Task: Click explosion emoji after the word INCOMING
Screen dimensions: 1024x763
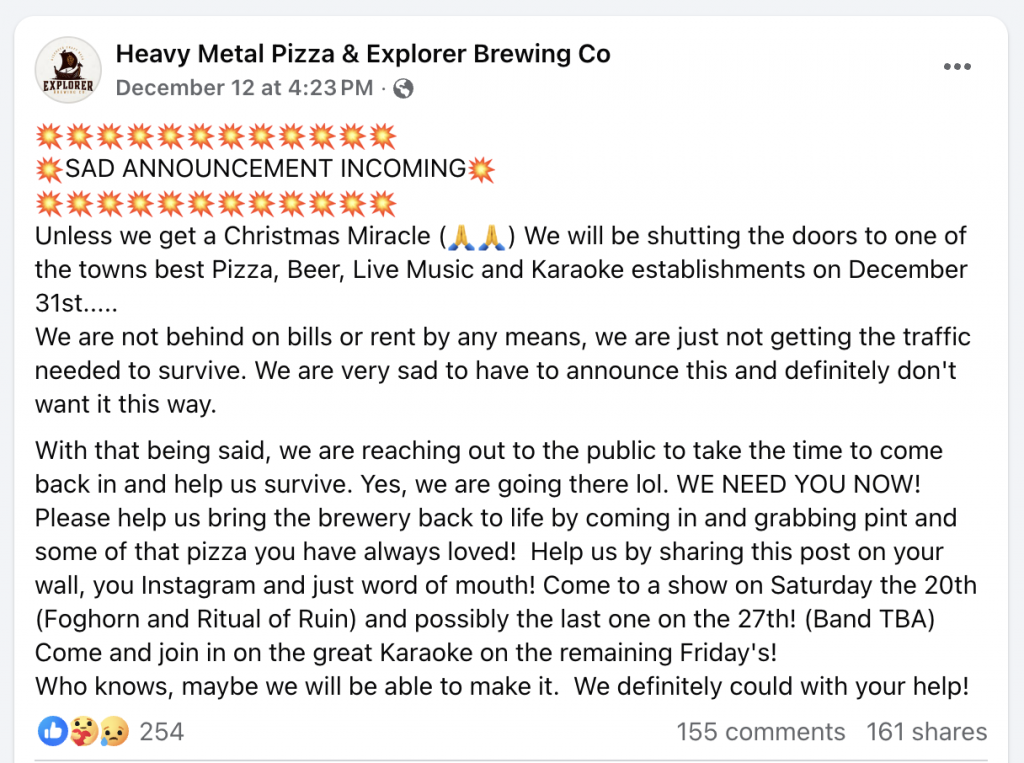Action: (x=482, y=169)
